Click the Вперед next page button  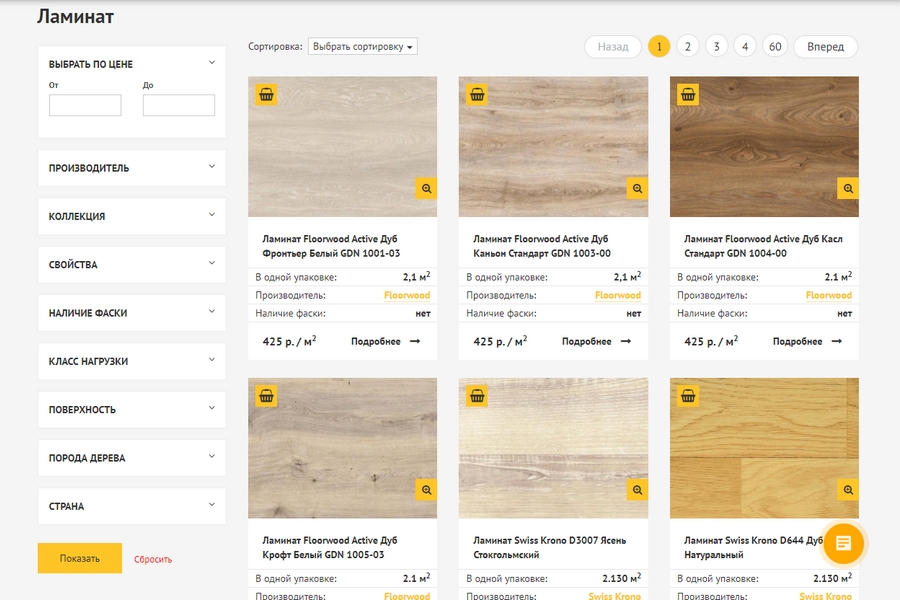(x=825, y=46)
